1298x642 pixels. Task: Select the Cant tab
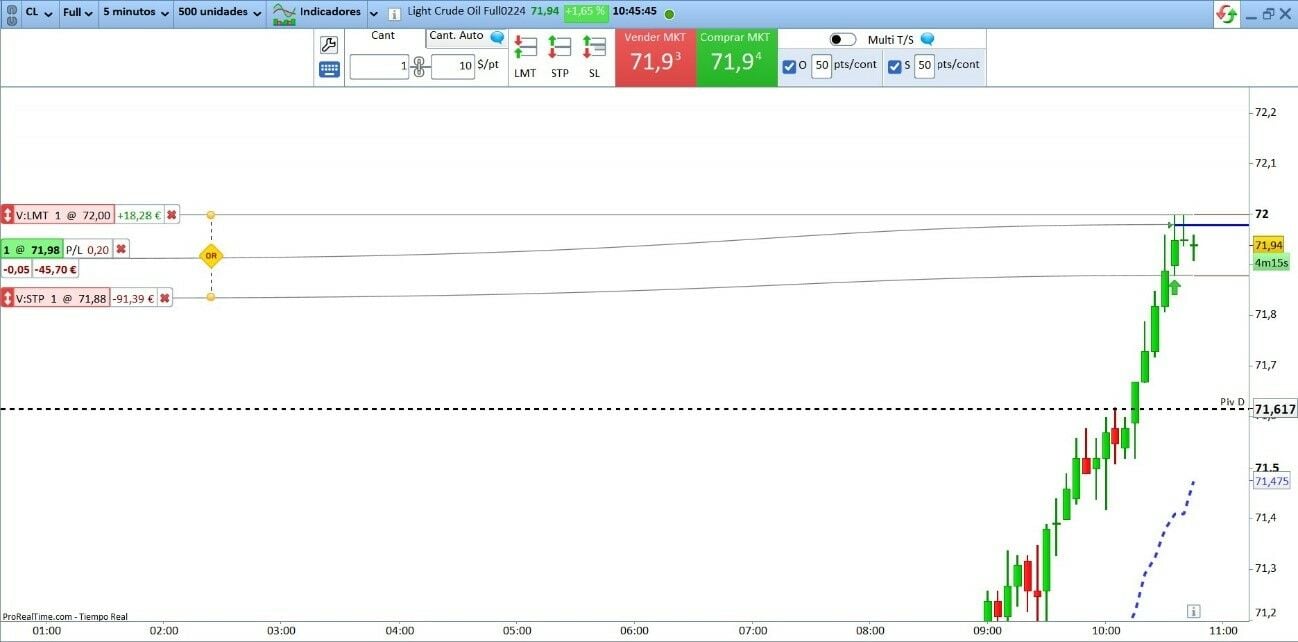pos(383,36)
